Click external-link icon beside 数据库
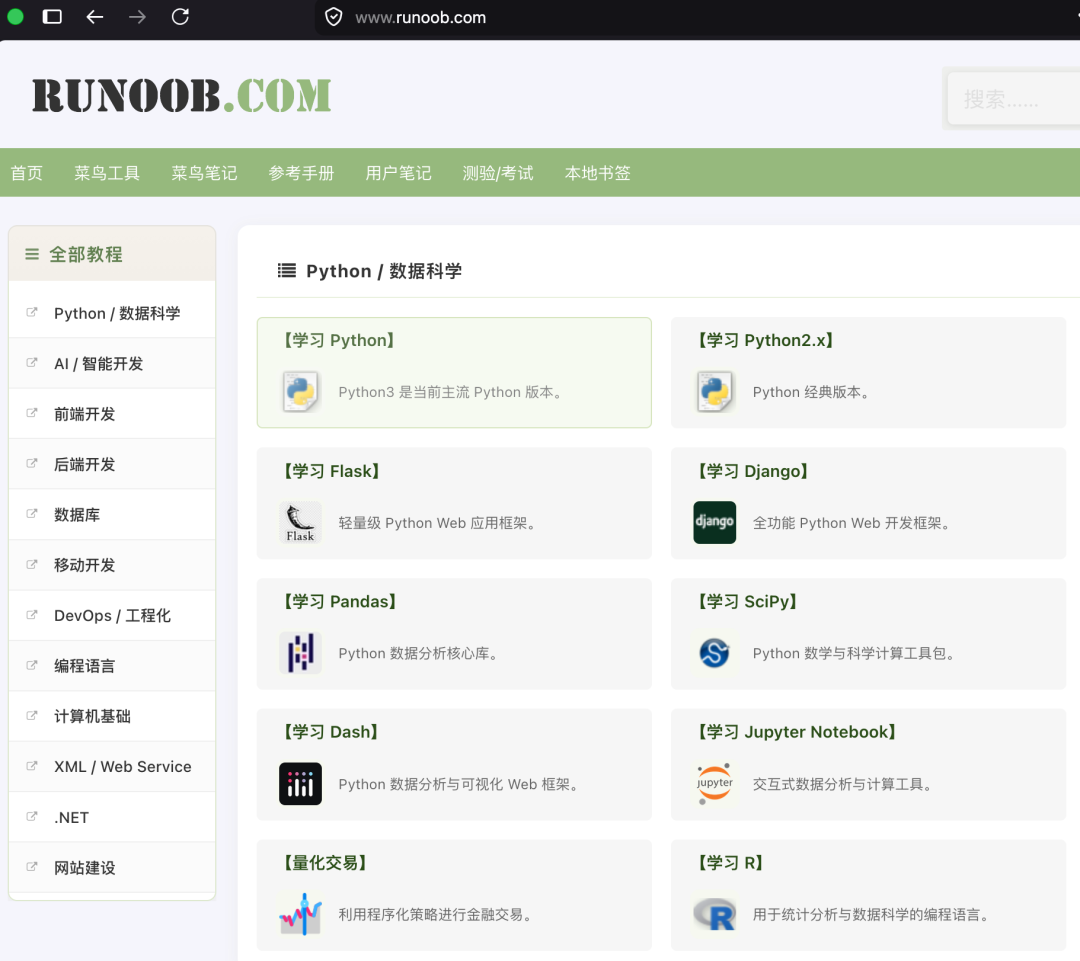Image resolution: width=1080 pixels, height=961 pixels. 32,513
